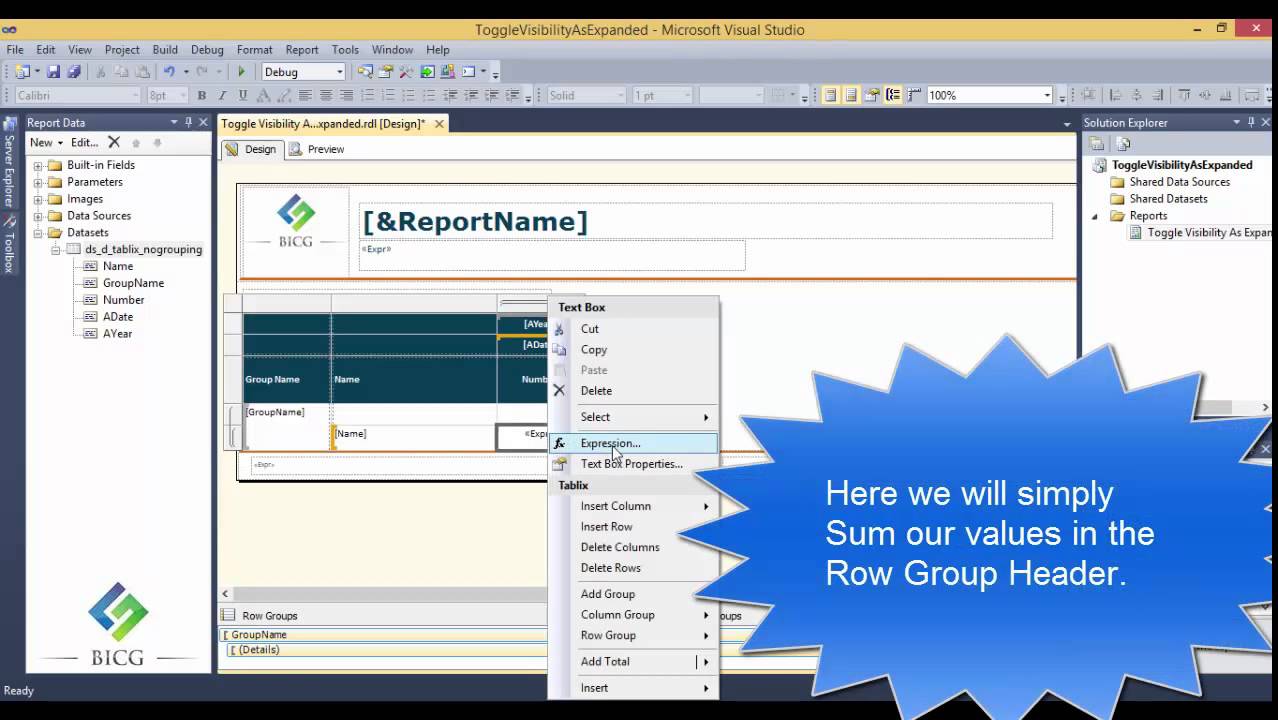Open the Format menu

pos(254,49)
